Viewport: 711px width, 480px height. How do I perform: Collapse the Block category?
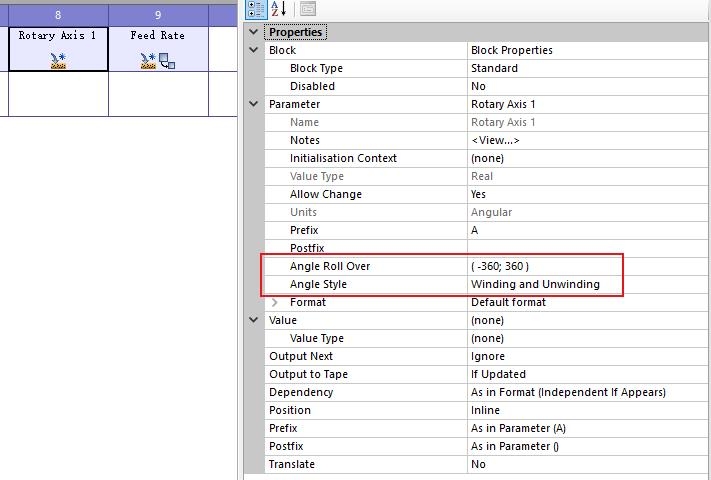[x=255, y=50]
